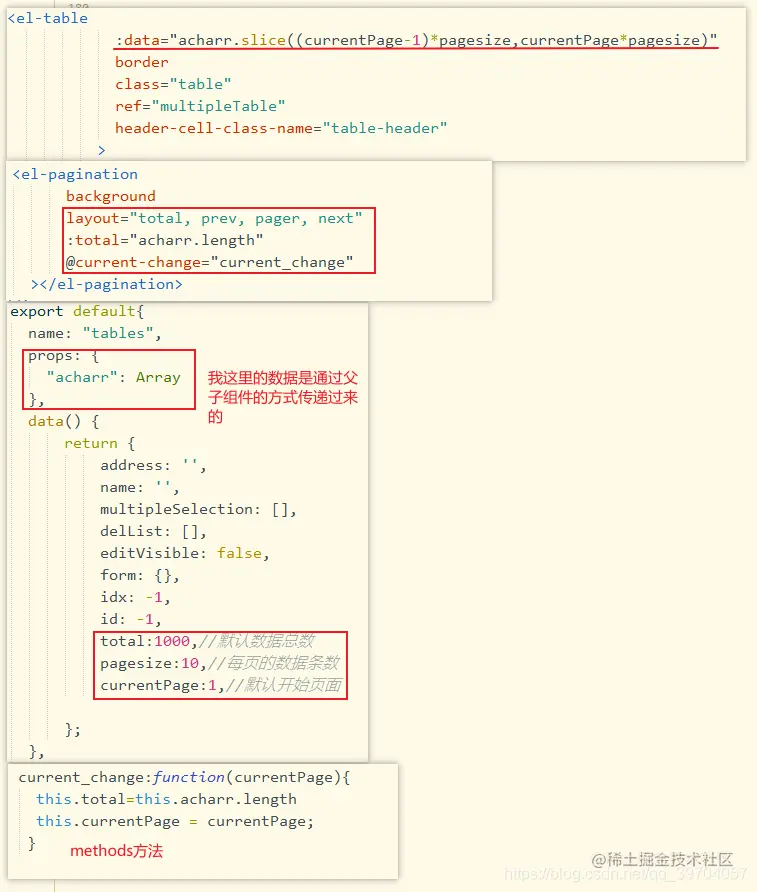757x892 pixels.
Task: Click the border attribute line
Action: [142, 62]
